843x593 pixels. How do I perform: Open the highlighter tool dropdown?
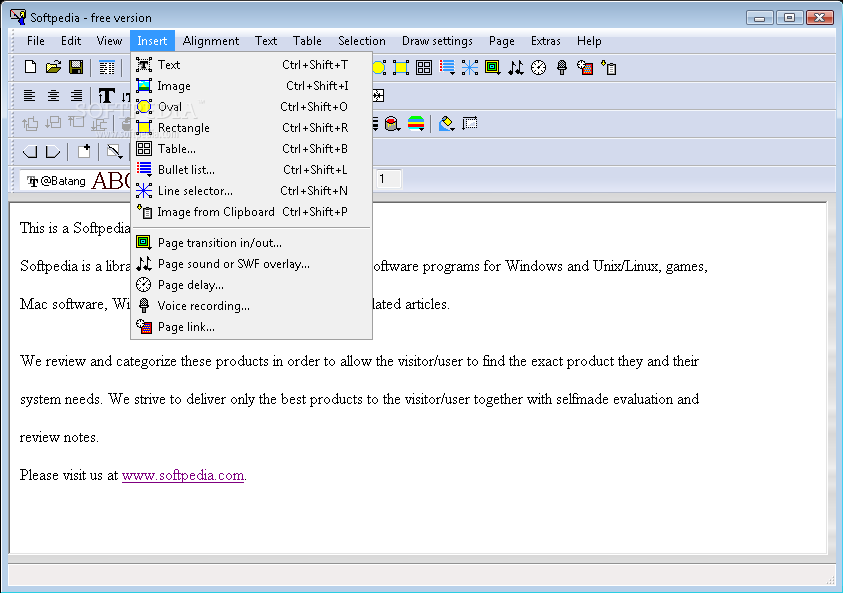pos(446,124)
